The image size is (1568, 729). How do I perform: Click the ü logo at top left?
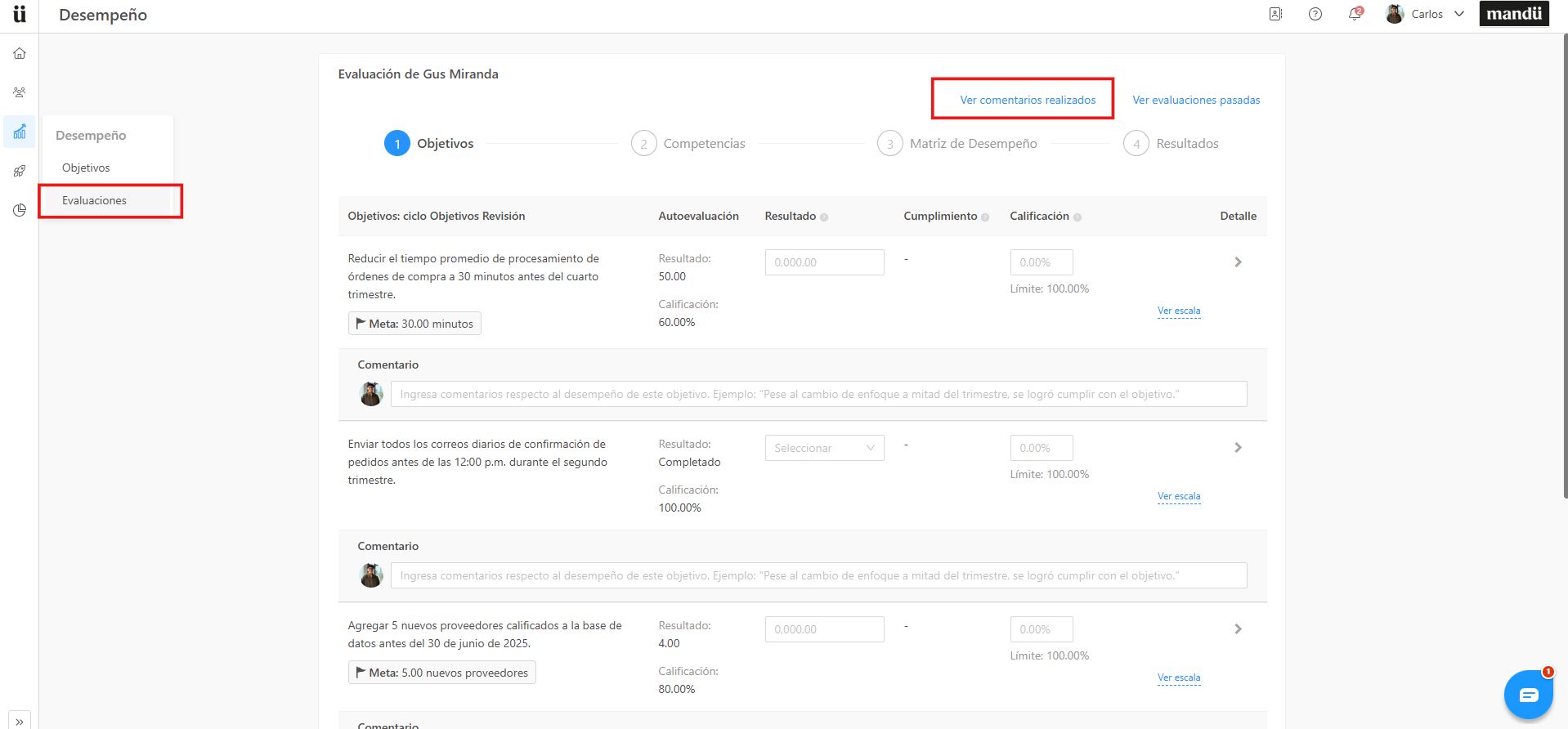click(x=20, y=14)
